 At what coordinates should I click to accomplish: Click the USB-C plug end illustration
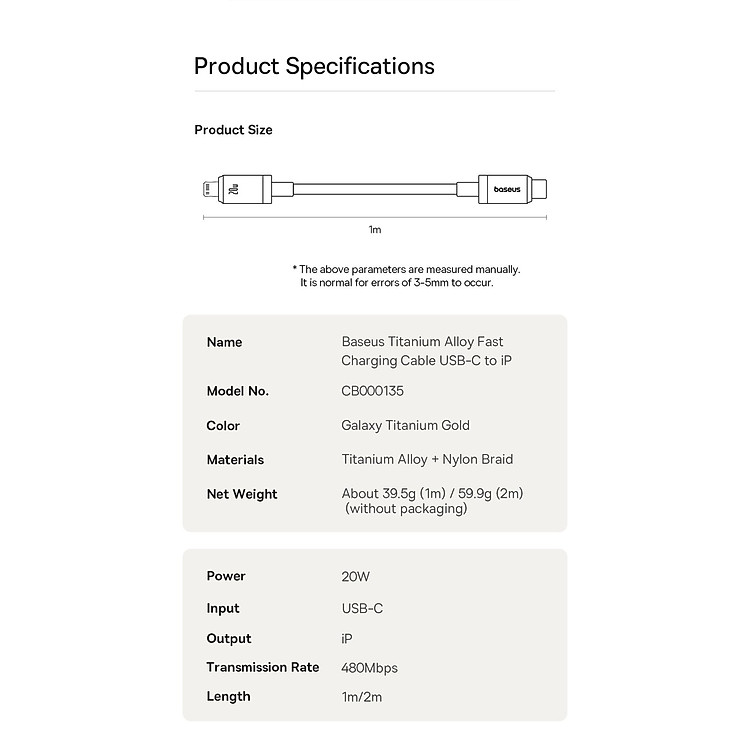(x=540, y=189)
